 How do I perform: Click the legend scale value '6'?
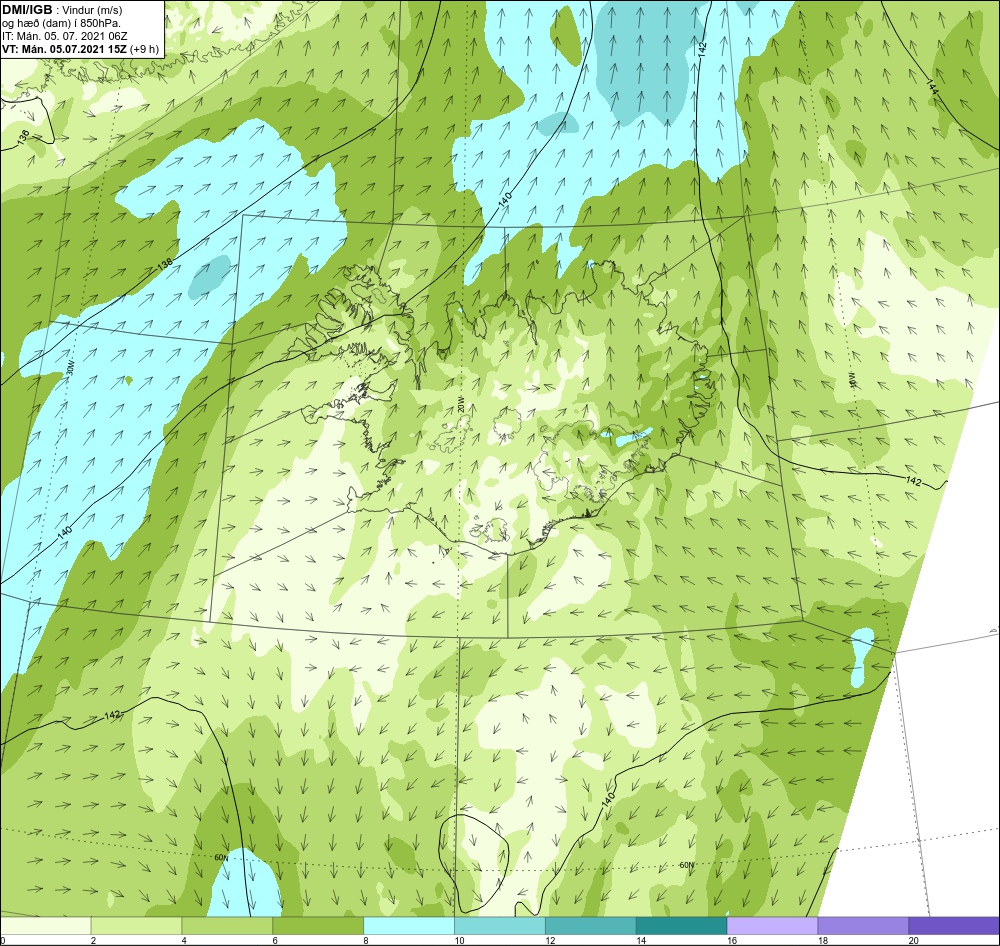[274, 940]
